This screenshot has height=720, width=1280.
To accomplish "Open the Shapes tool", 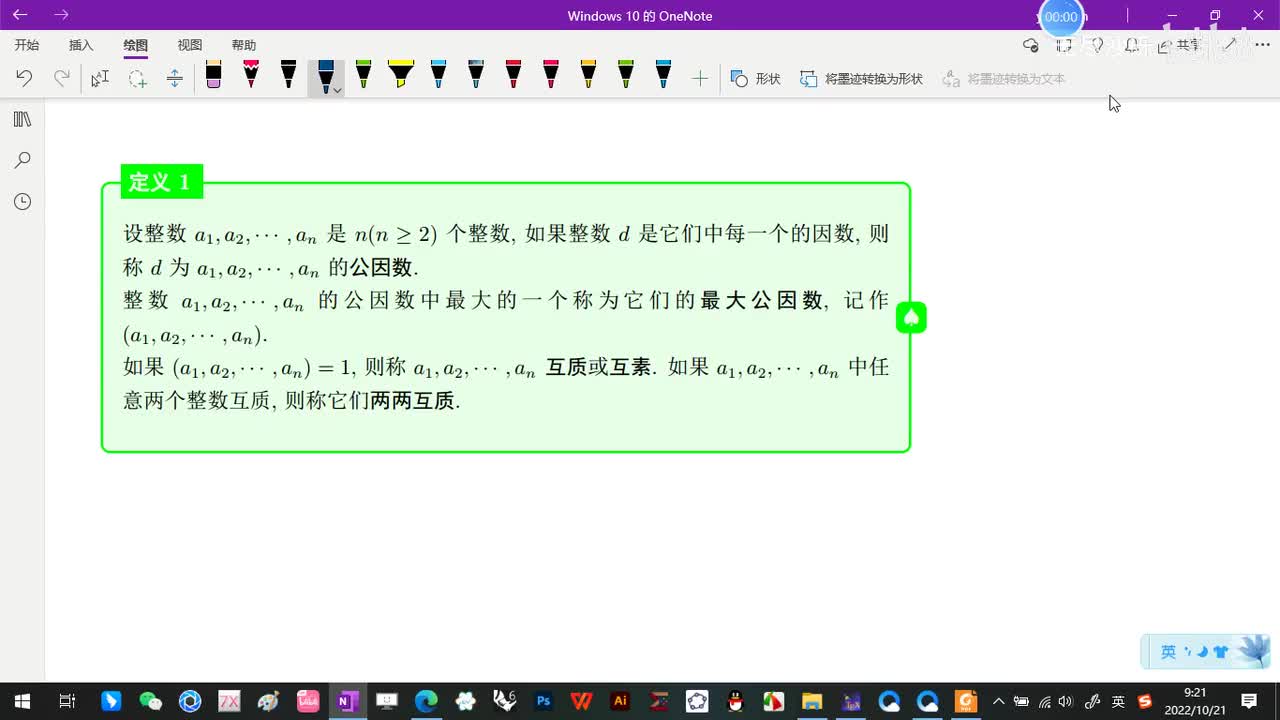I will coord(756,78).
